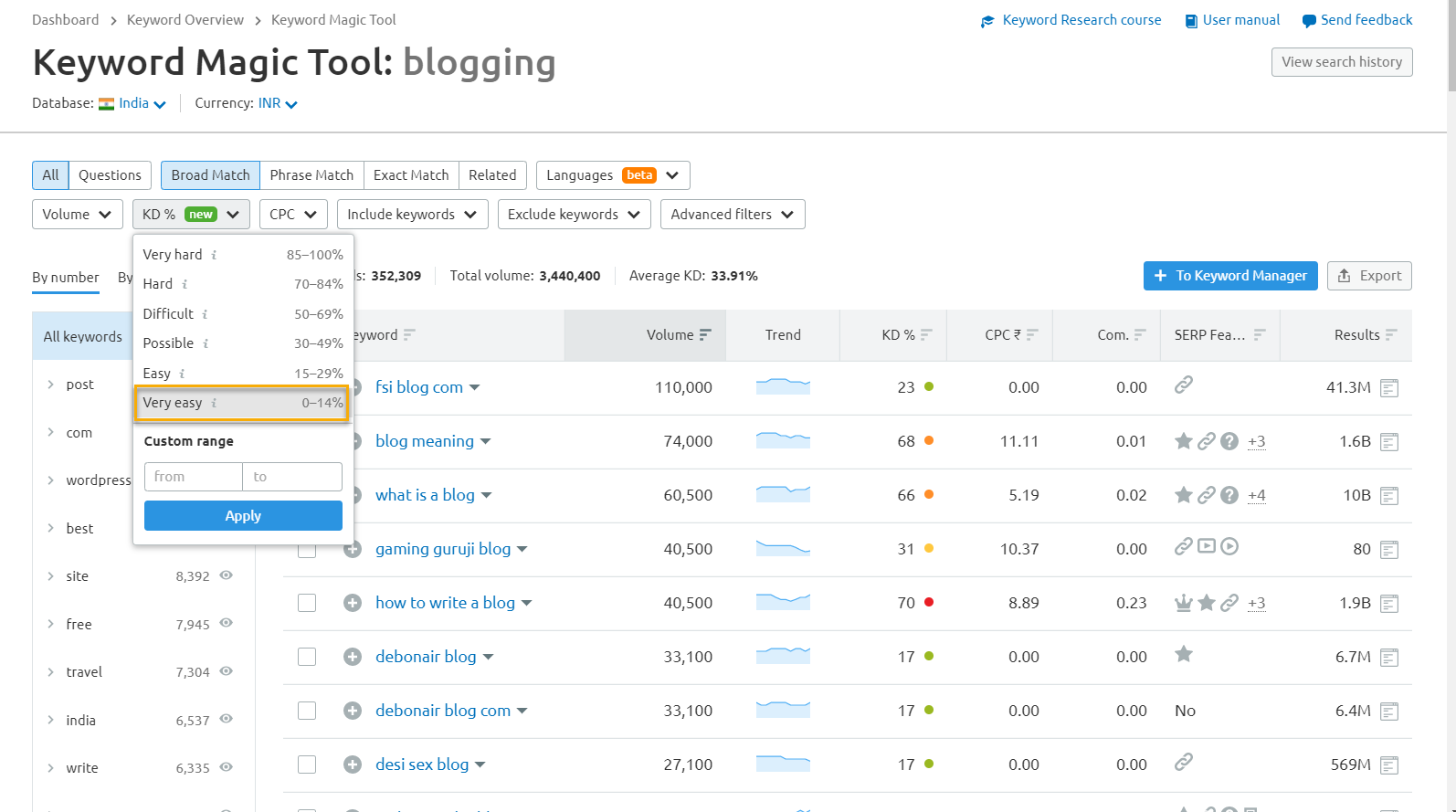This screenshot has width=1456, height=812.
Task: Select the Phrase Match tab
Action: coord(311,175)
